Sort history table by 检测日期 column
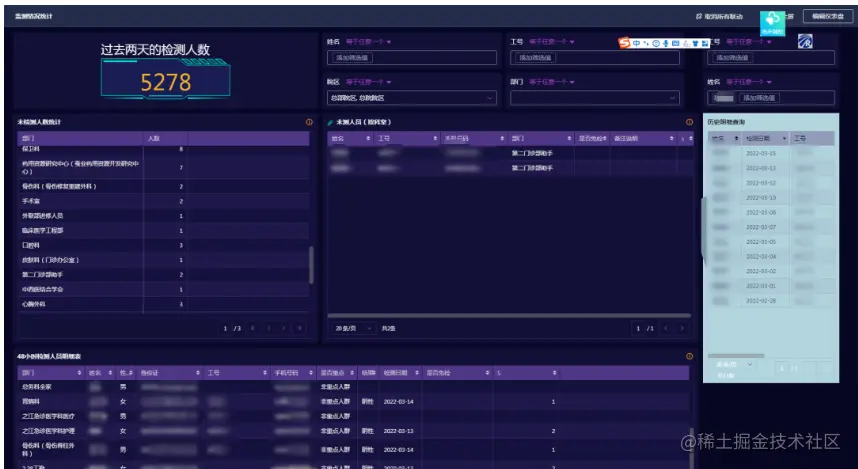The height and width of the screenshot is (469, 858). (784, 139)
